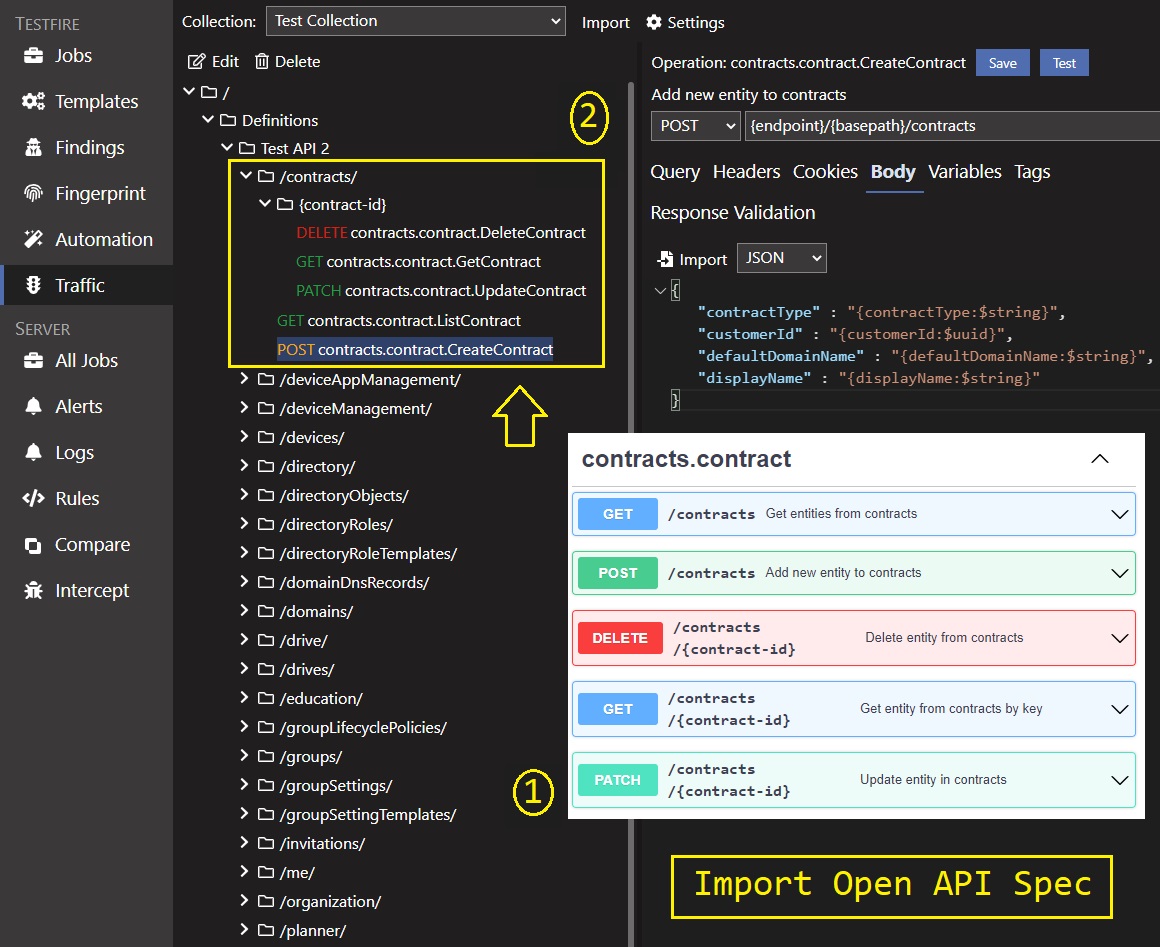Click the /planner/ folder row
1160x947 pixels.
[293, 930]
